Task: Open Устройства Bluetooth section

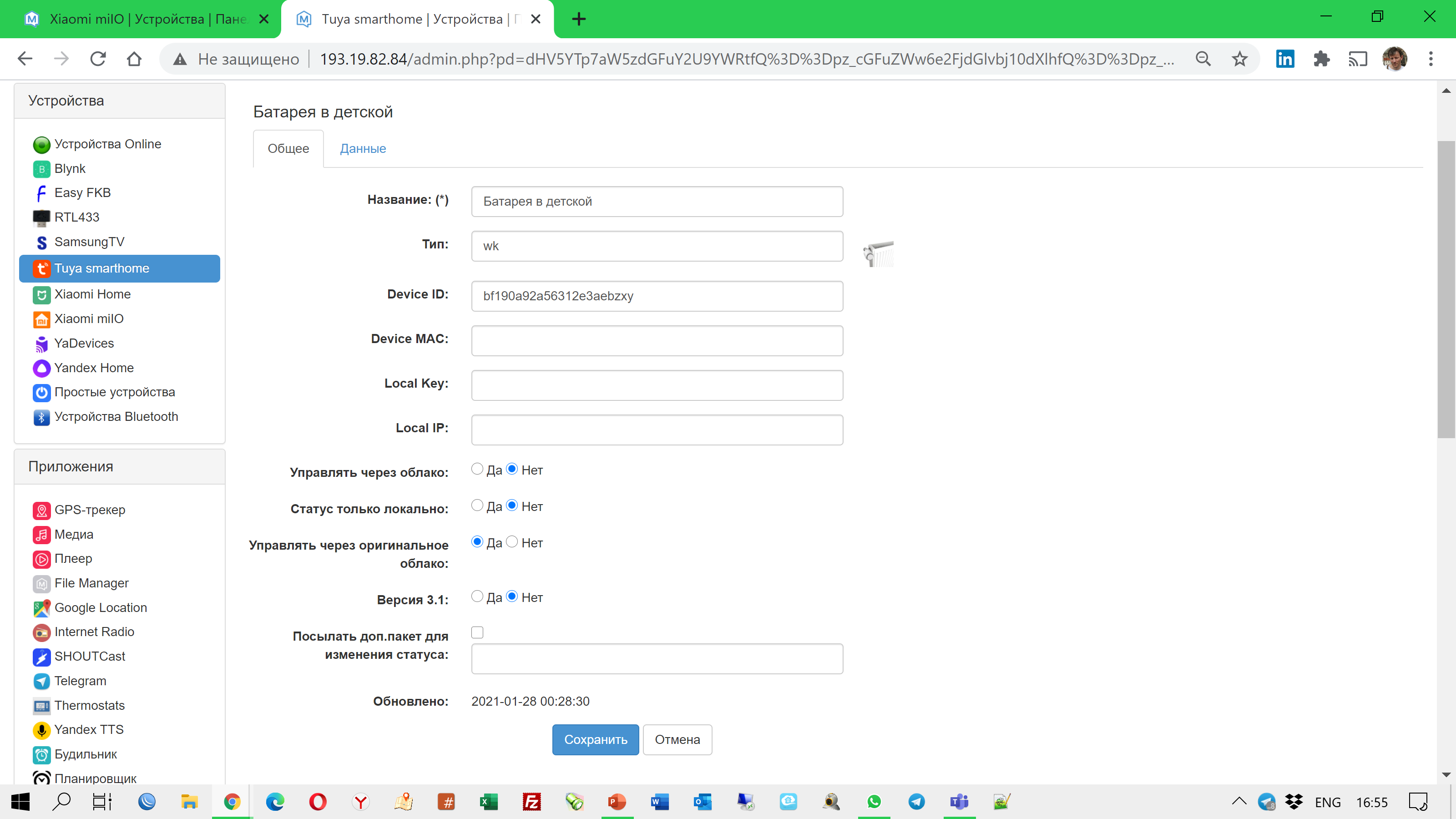Action: pos(116,416)
